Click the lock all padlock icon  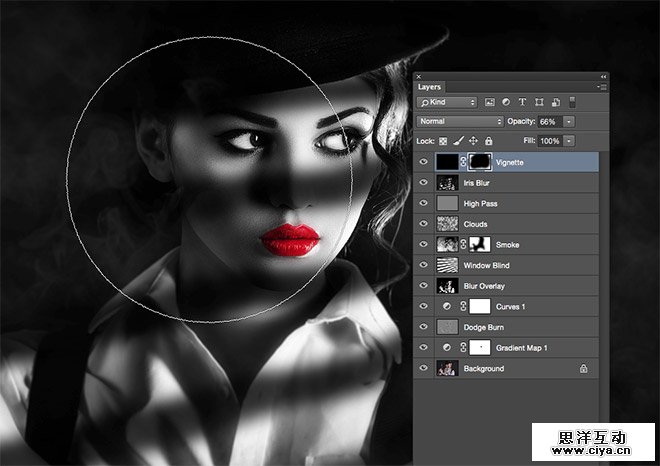(x=488, y=141)
